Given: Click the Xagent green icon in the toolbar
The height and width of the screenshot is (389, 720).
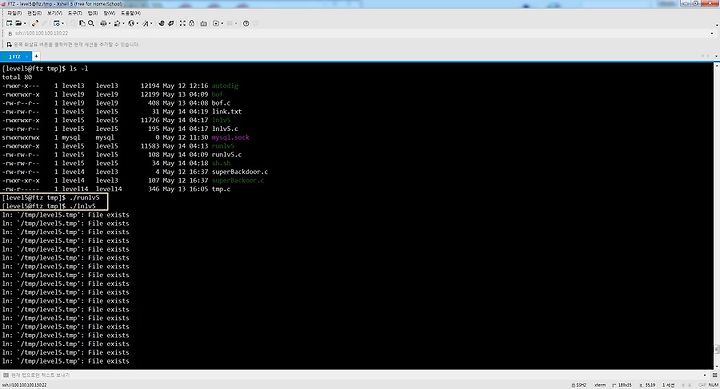Looking at the screenshot, I should coord(171,23).
